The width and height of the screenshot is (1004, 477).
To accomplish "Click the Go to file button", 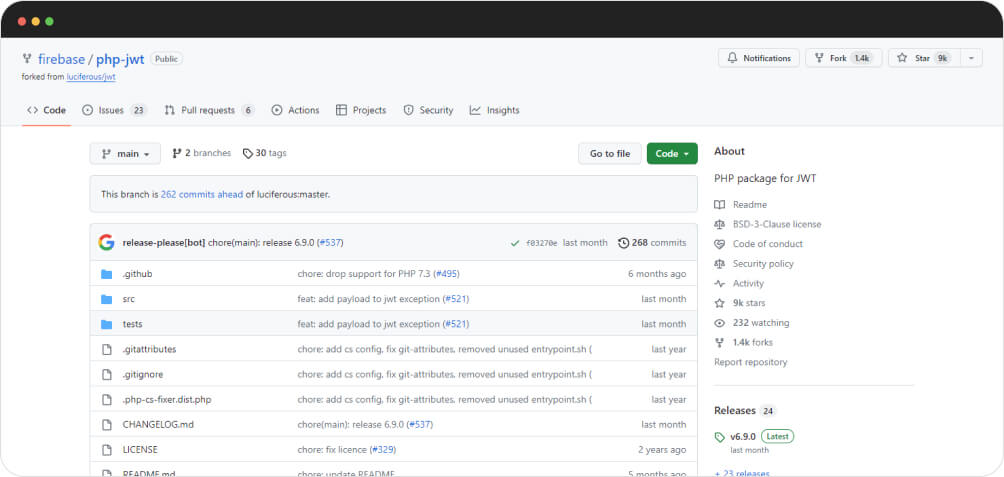I will [610, 154].
